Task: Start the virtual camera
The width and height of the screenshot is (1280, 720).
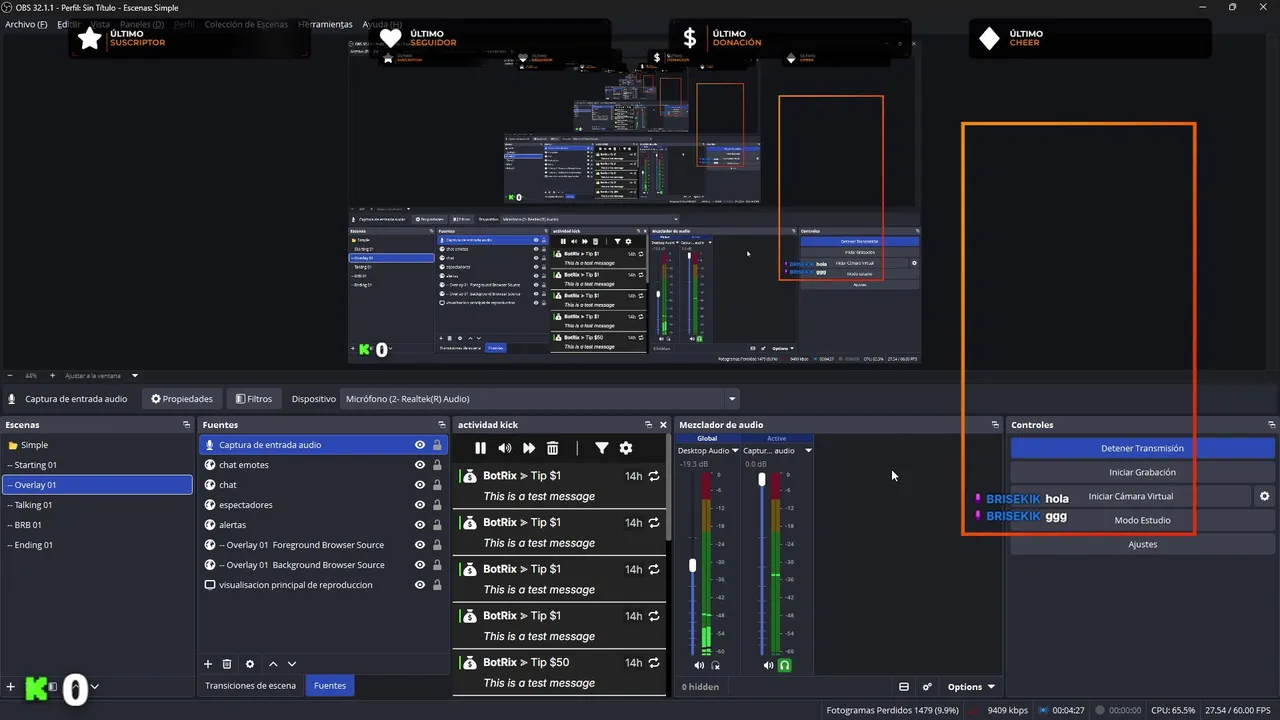Action: [1130, 496]
